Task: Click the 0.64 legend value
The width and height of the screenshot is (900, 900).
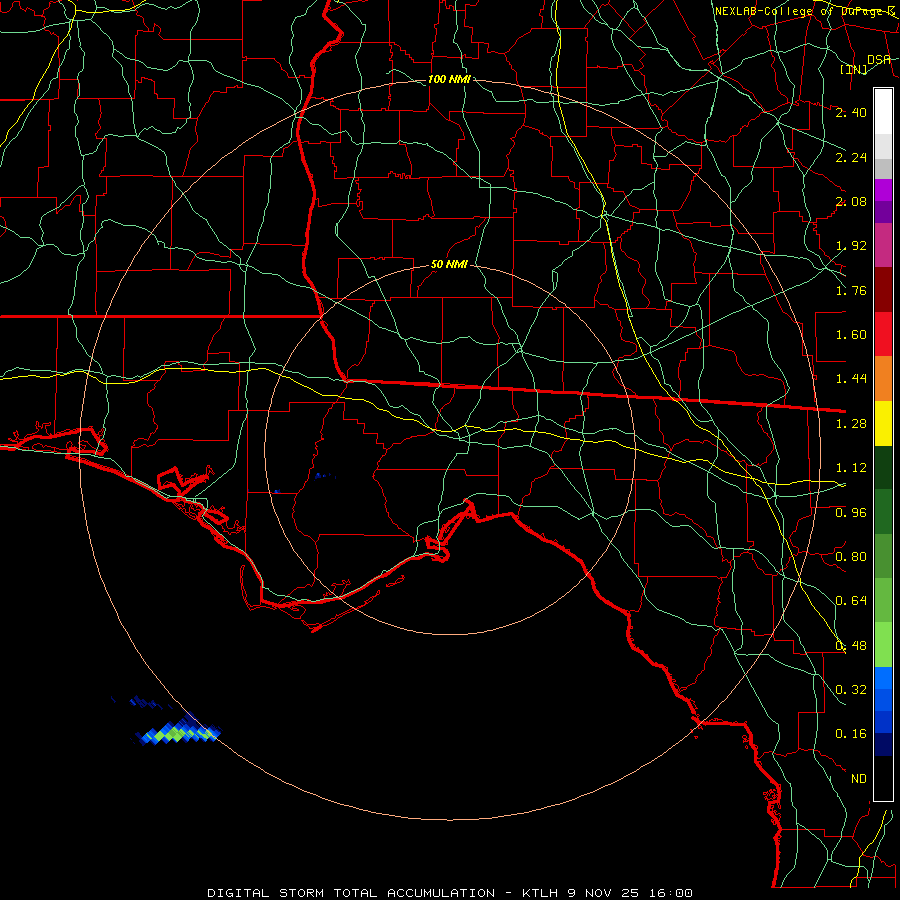Action: tap(851, 601)
